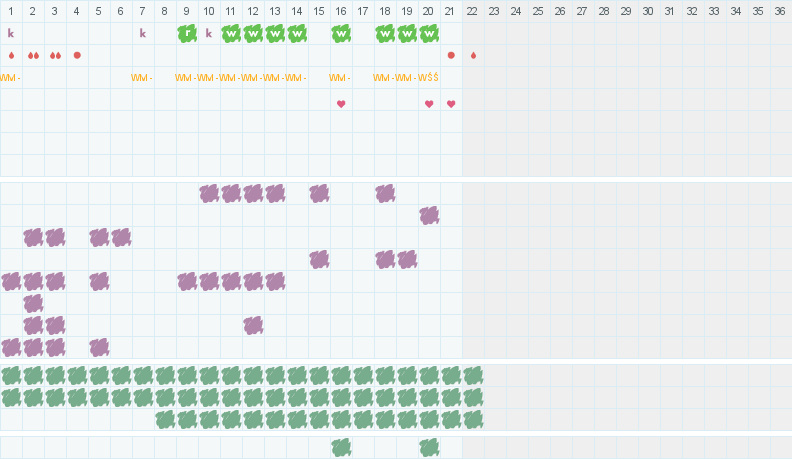Click the double blood drops on day 2
The width and height of the screenshot is (792, 459).
[x=33, y=55]
